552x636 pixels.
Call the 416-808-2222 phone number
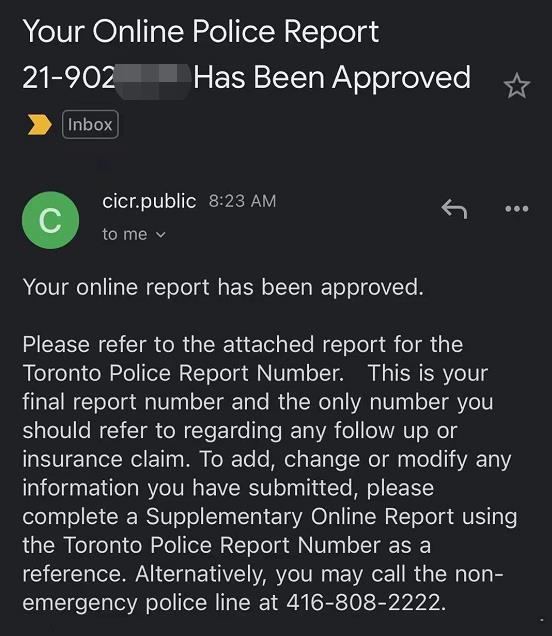coord(363,602)
